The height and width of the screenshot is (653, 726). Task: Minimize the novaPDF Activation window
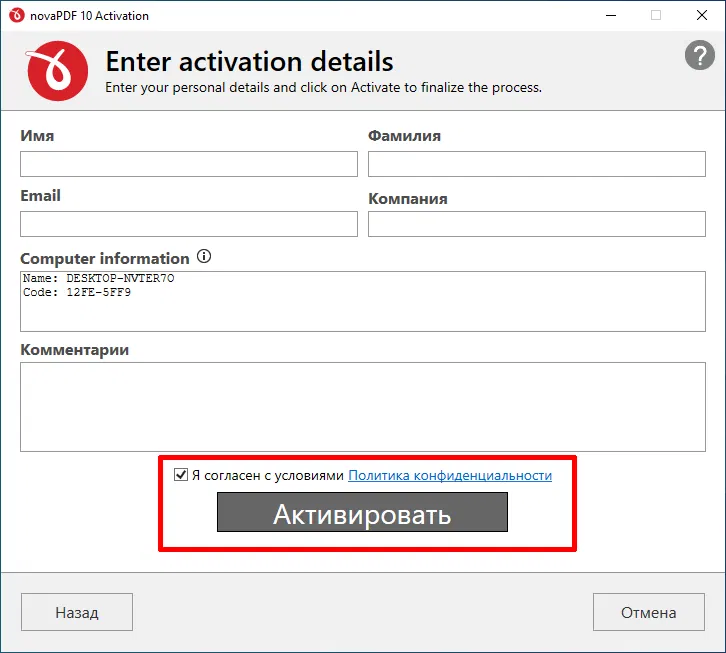[611, 15]
